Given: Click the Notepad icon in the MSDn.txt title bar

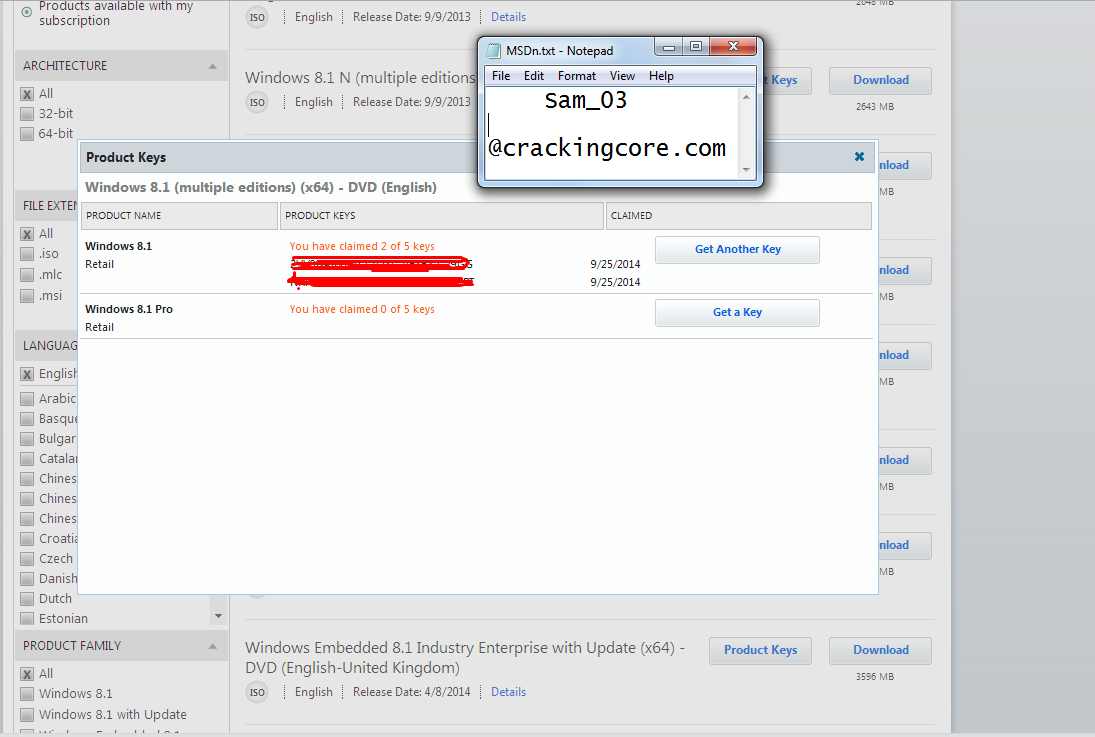Looking at the screenshot, I should click(494, 50).
